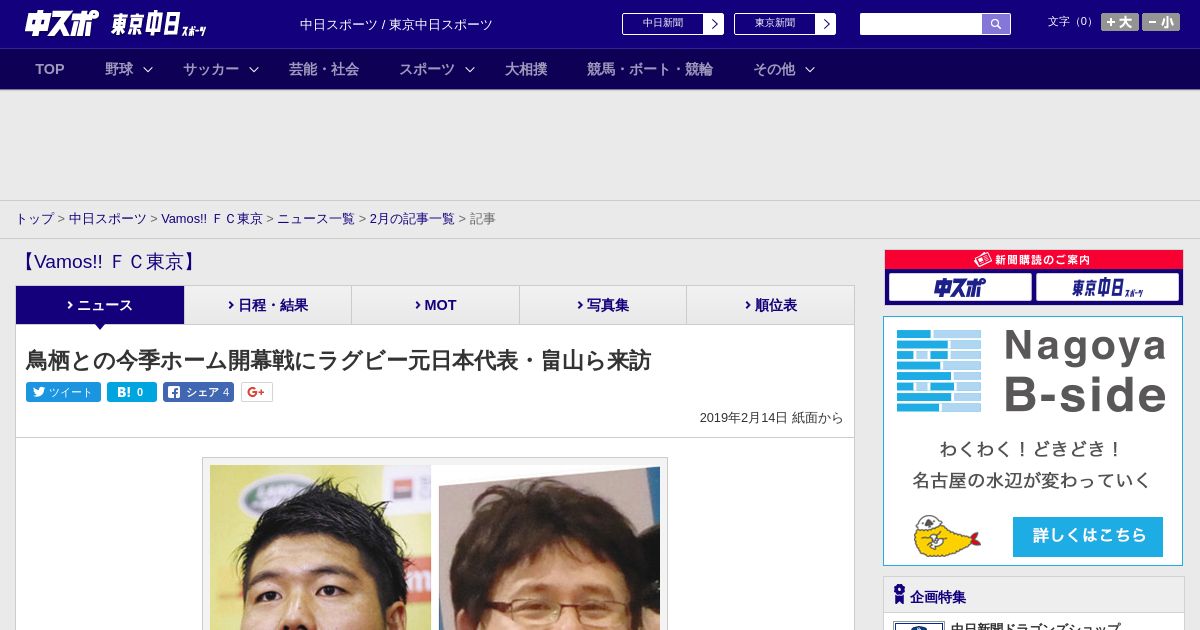Image resolution: width=1200 pixels, height=630 pixels.
Task: Open the photo of man with glasses
Action: [549, 548]
